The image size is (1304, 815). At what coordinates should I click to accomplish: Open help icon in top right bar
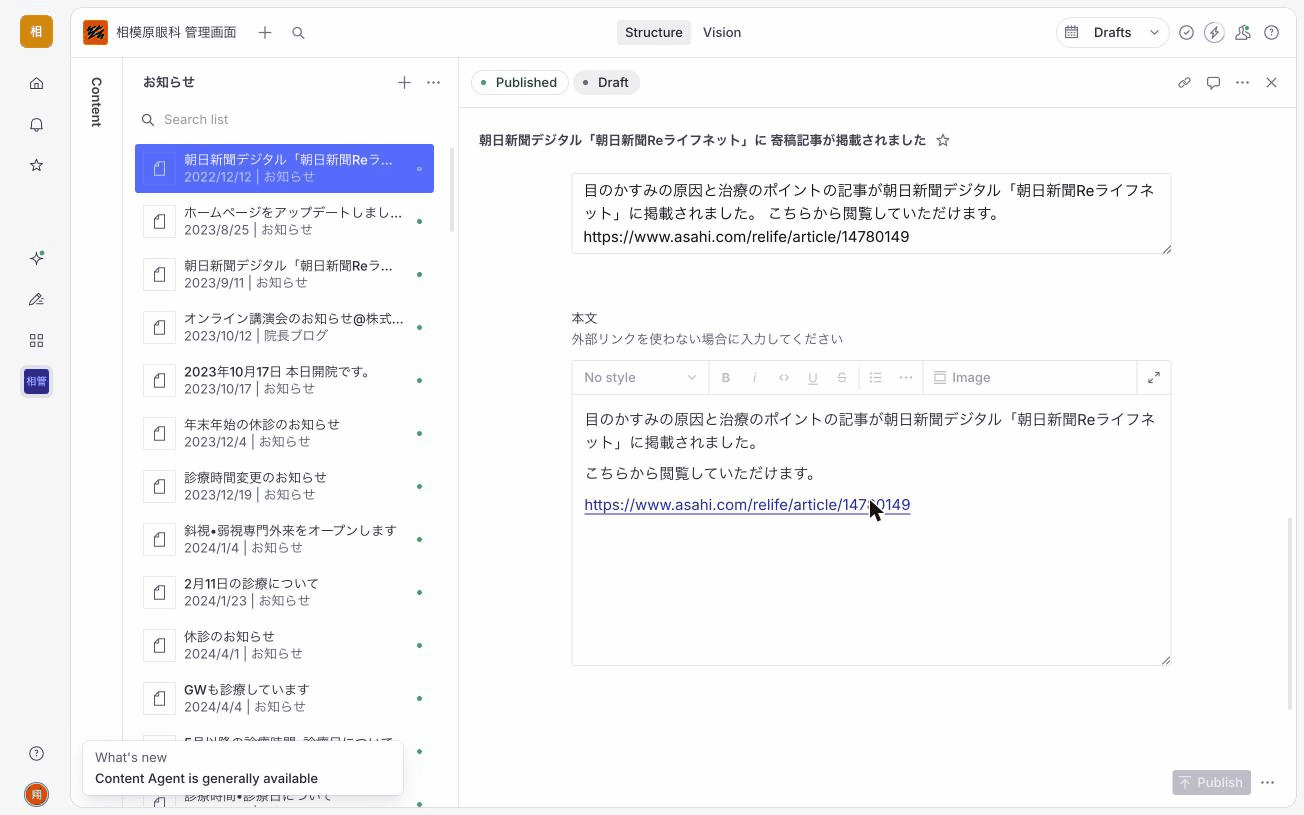pos(1272,33)
